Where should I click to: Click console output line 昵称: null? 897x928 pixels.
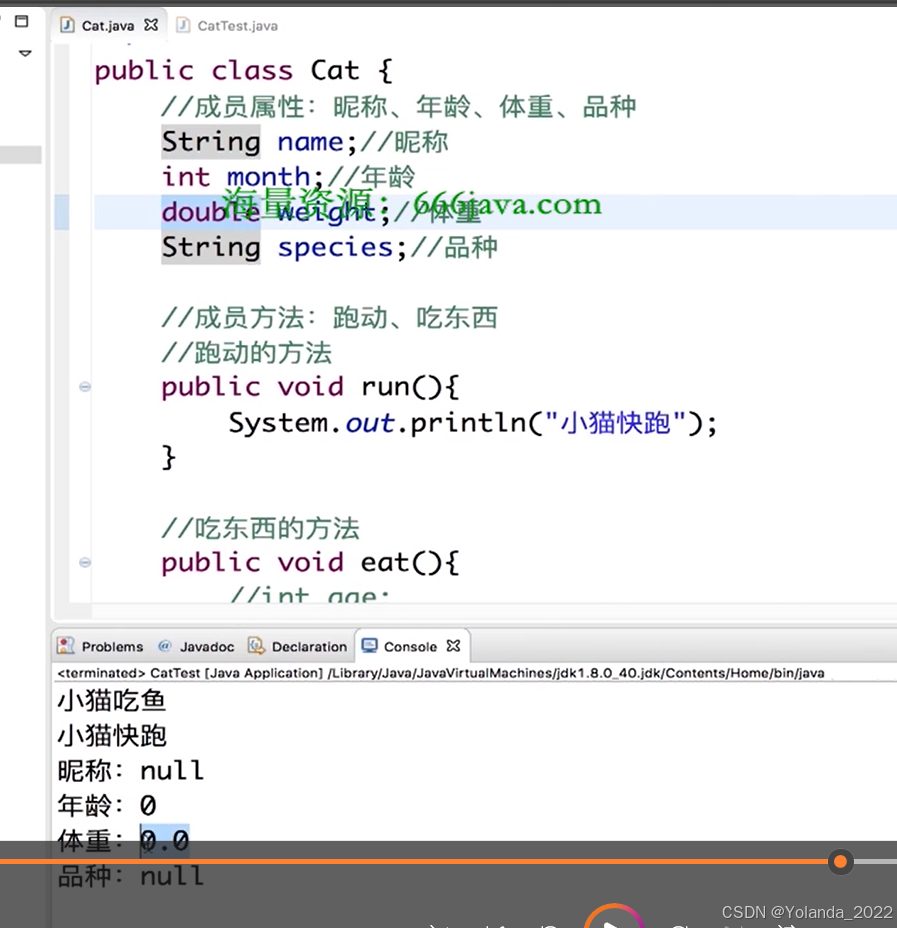click(131, 771)
